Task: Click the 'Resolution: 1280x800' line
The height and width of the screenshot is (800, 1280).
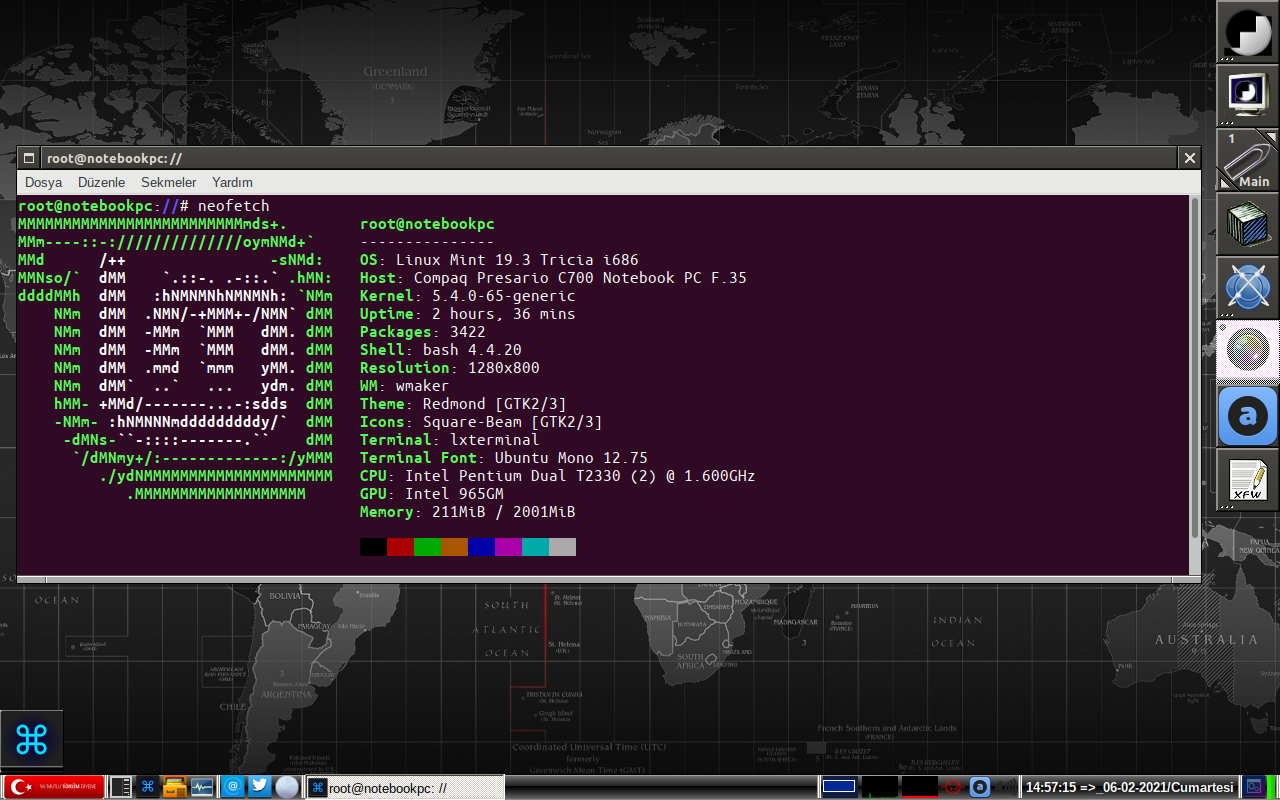Action: (x=450, y=368)
